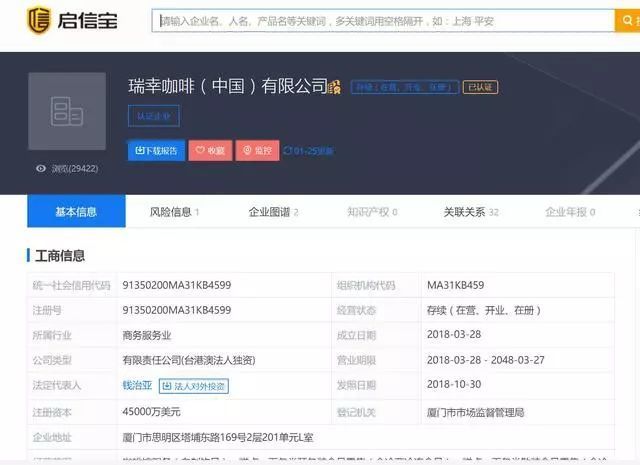Click the eye icon beside 浏览(29422)
The image size is (640, 465).
tap(41, 169)
